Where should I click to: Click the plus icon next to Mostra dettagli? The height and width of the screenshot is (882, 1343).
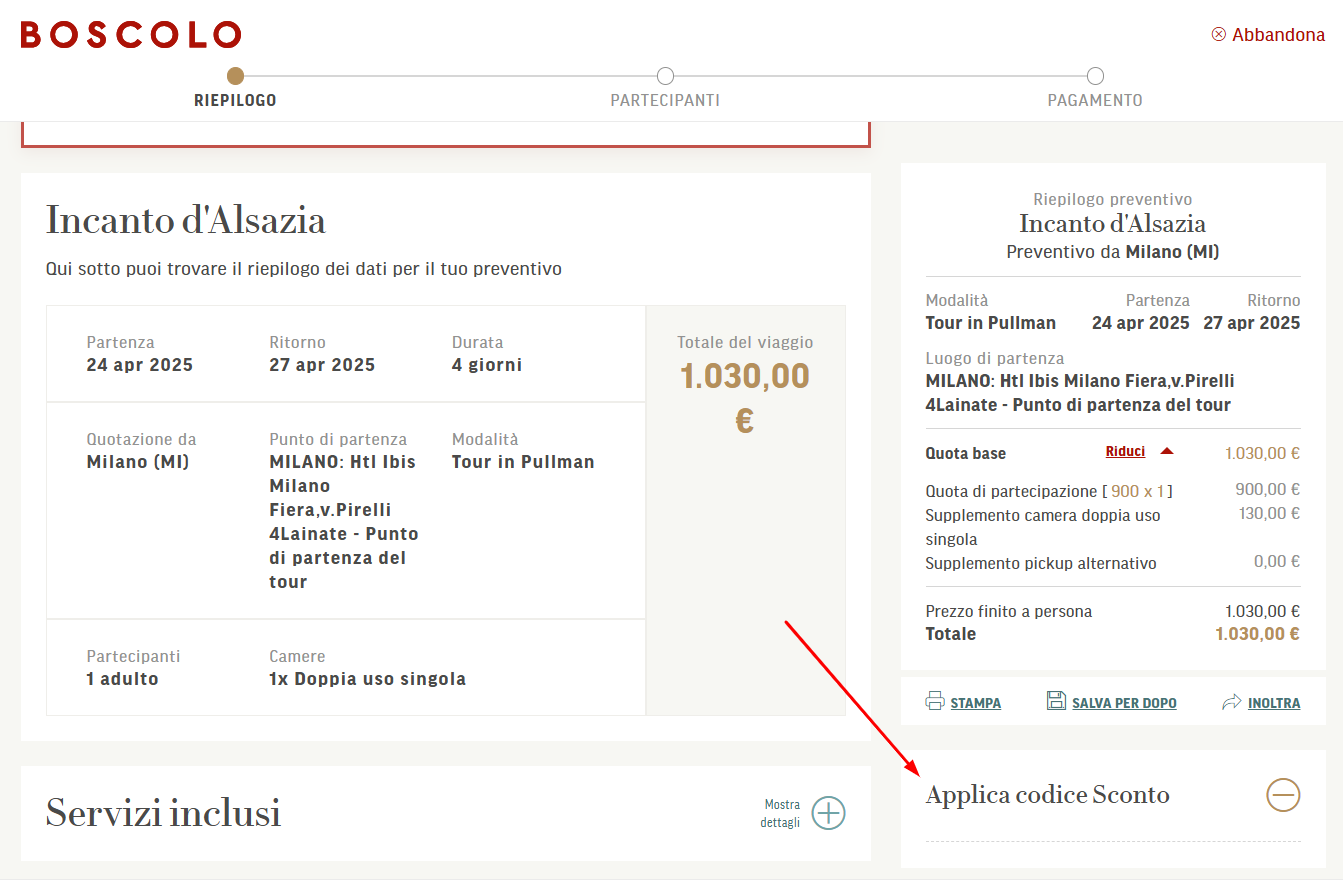[x=828, y=813]
